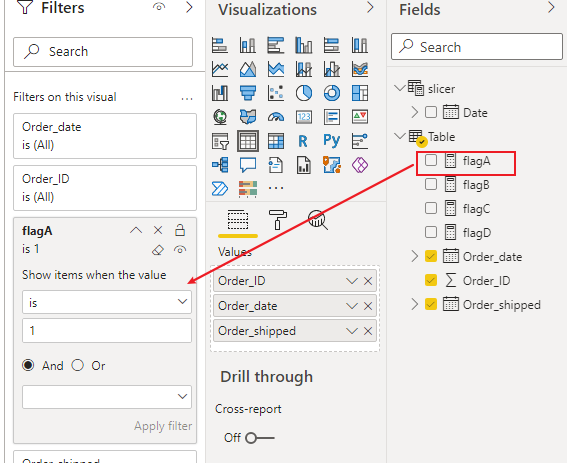Open Order_date value well dropdown arrow

pyautogui.click(x=351, y=306)
